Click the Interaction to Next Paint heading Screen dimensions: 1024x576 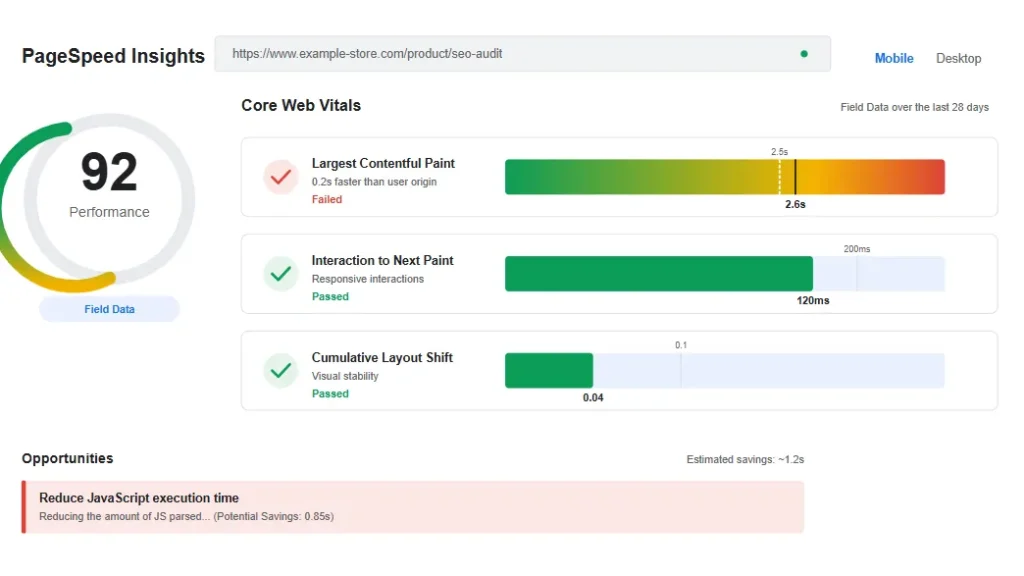tap(382, 261)
